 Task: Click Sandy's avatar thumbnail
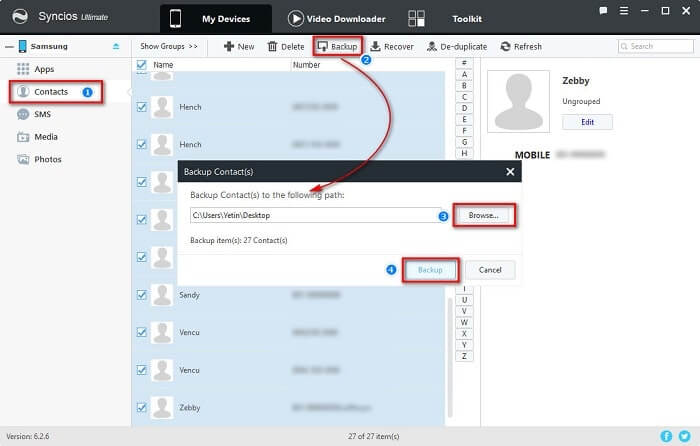click(162, 295)
